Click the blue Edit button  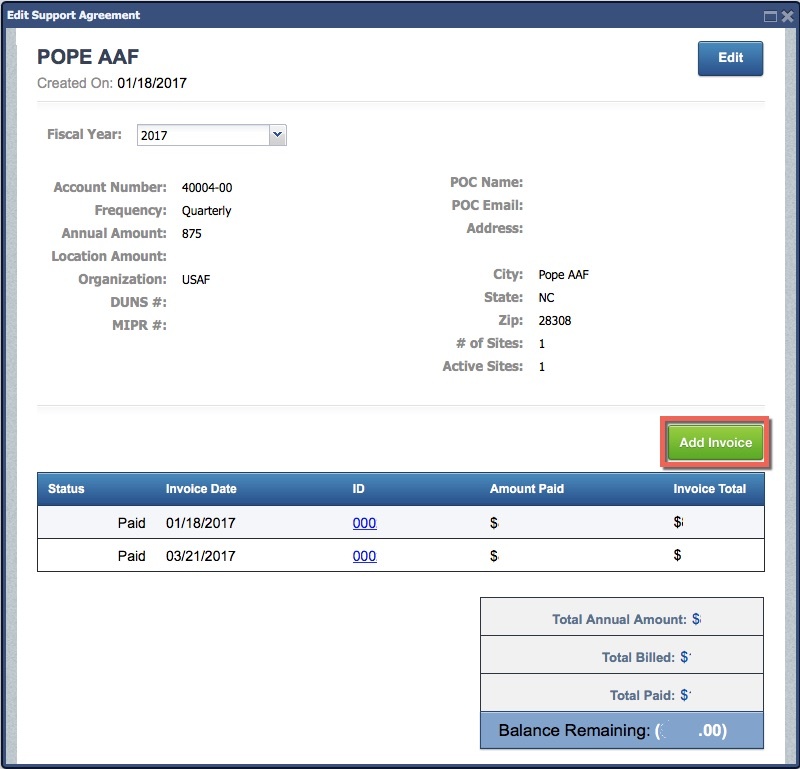pyautogui.click(x=730, y=58)
